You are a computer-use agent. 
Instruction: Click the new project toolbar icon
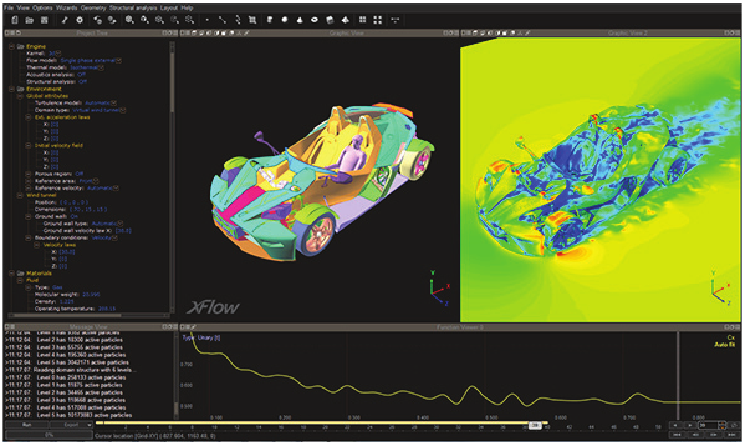(x=15, y=20)
